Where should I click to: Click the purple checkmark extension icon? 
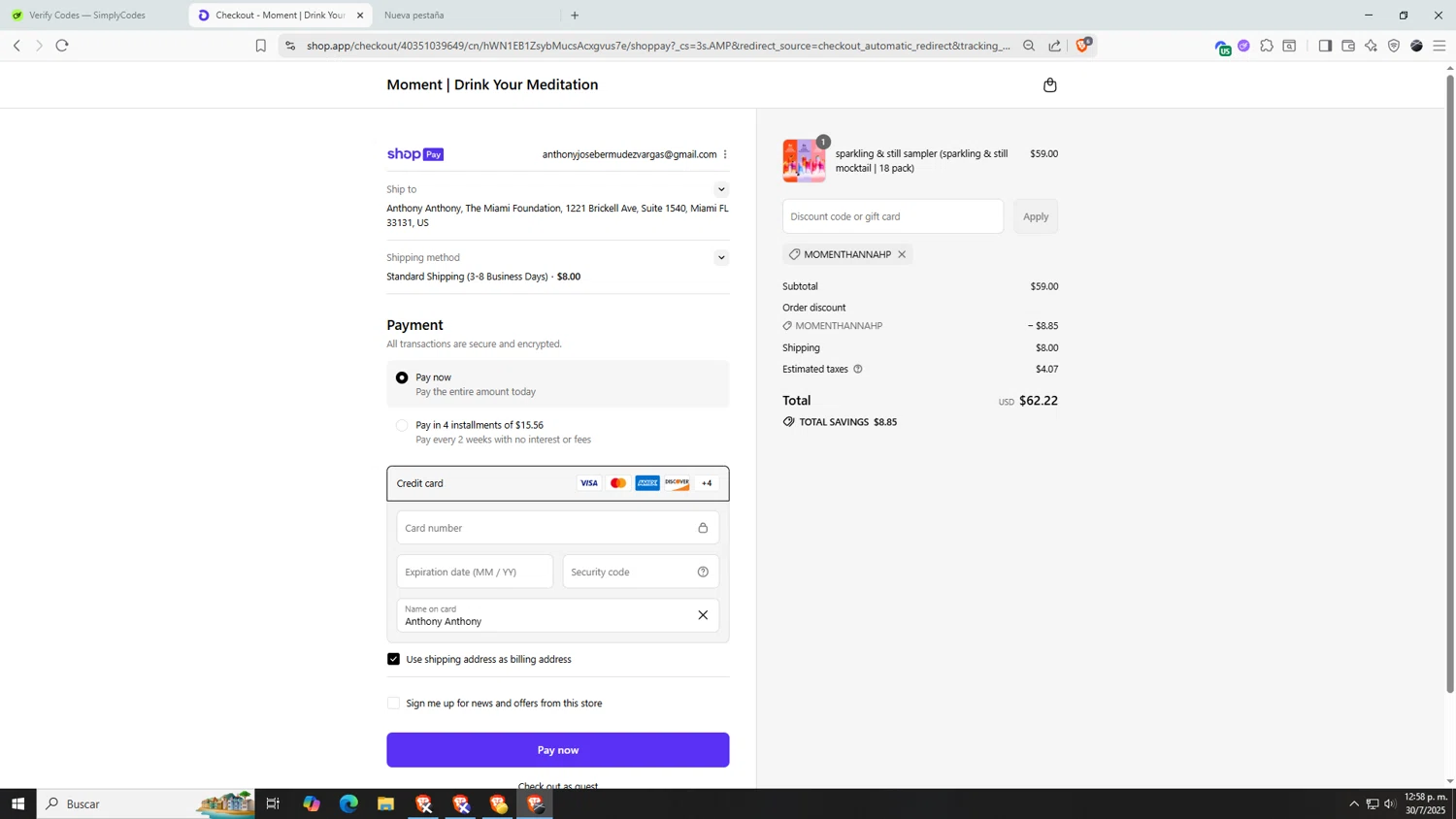coord(1243,46)
